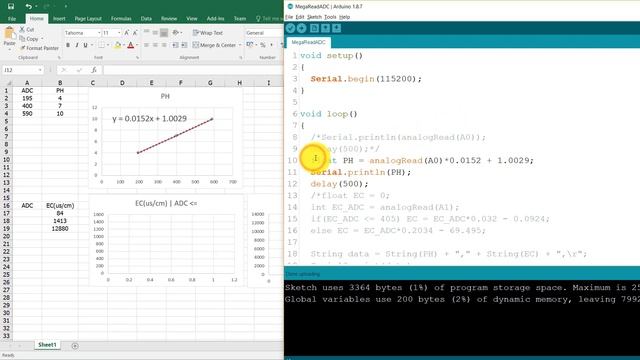The image size is (640, 360).
Task: Expand the Paste options arrow
Action: point(9,49)
